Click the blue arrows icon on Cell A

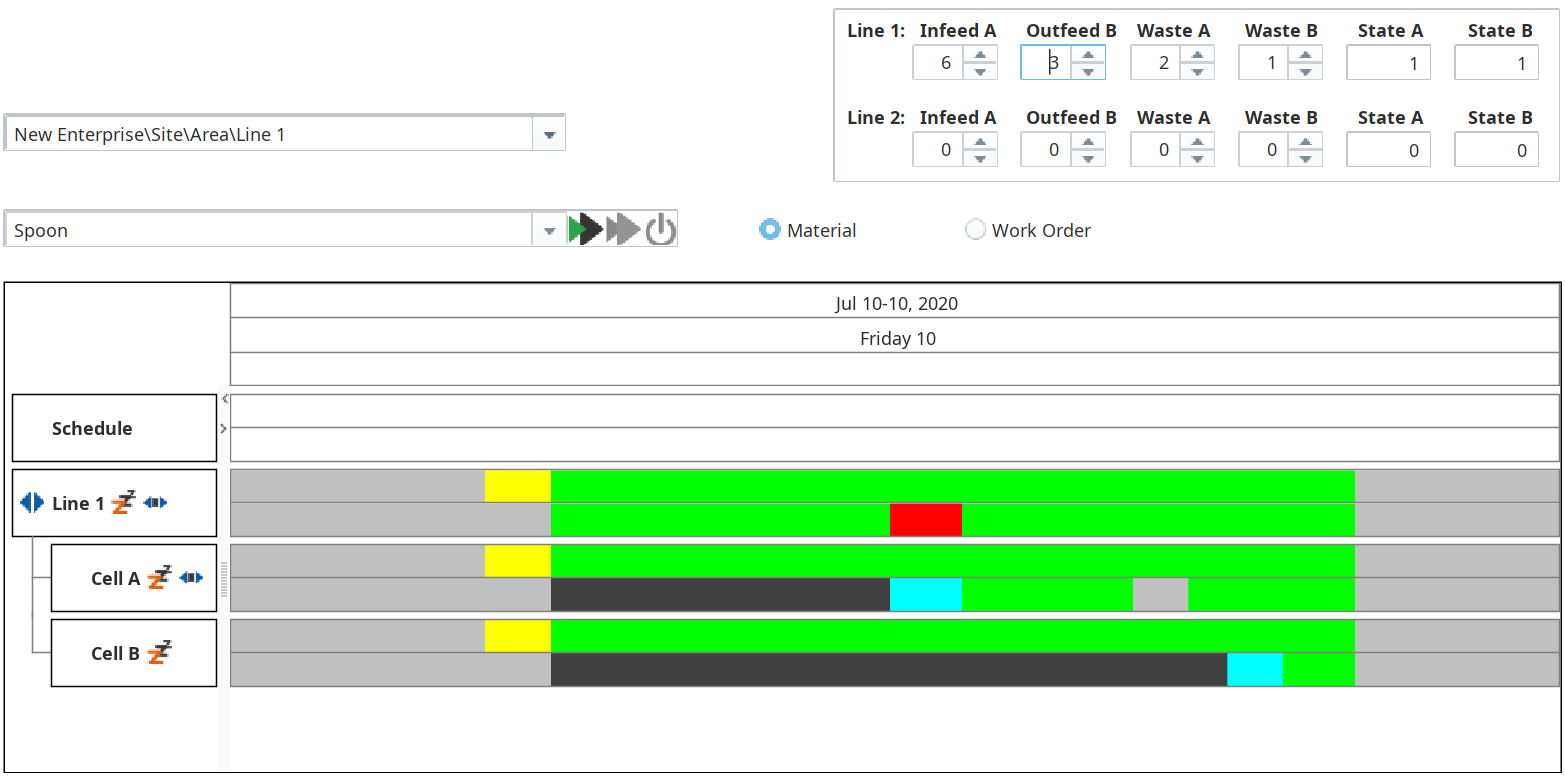191,577
